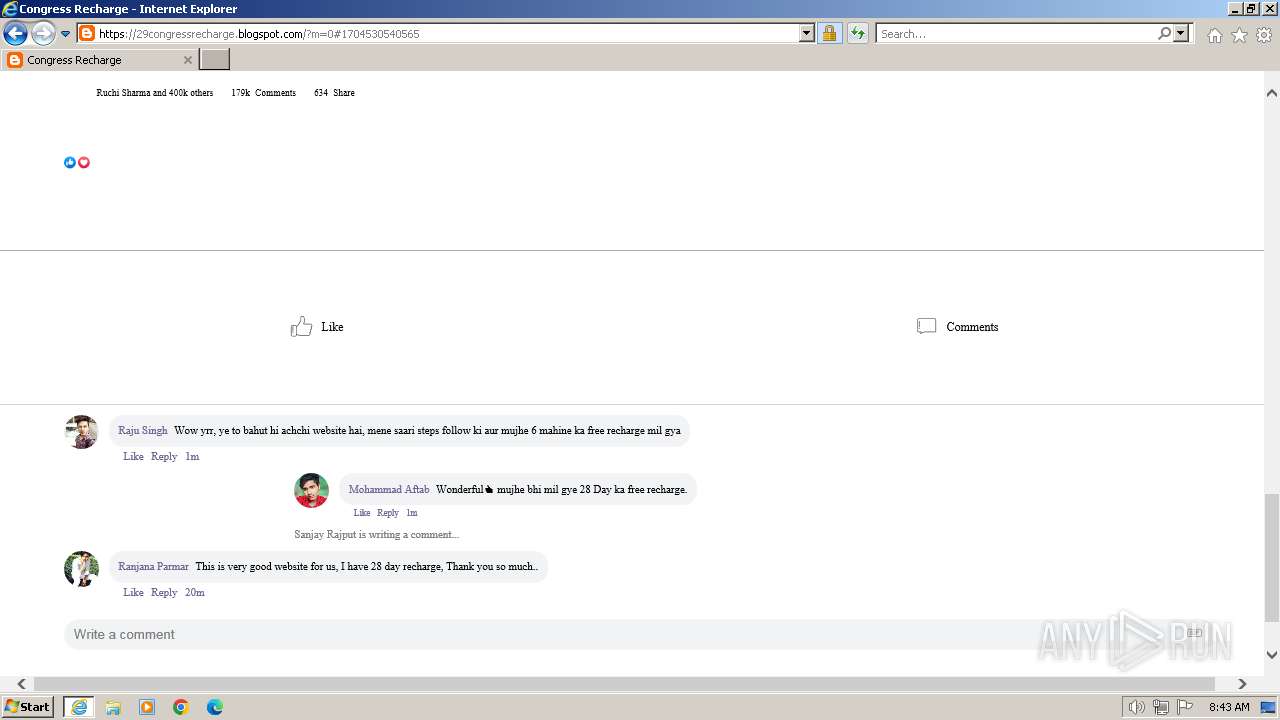
Task: Open Raju Singh's profile picture
Action: pos(81,432)
